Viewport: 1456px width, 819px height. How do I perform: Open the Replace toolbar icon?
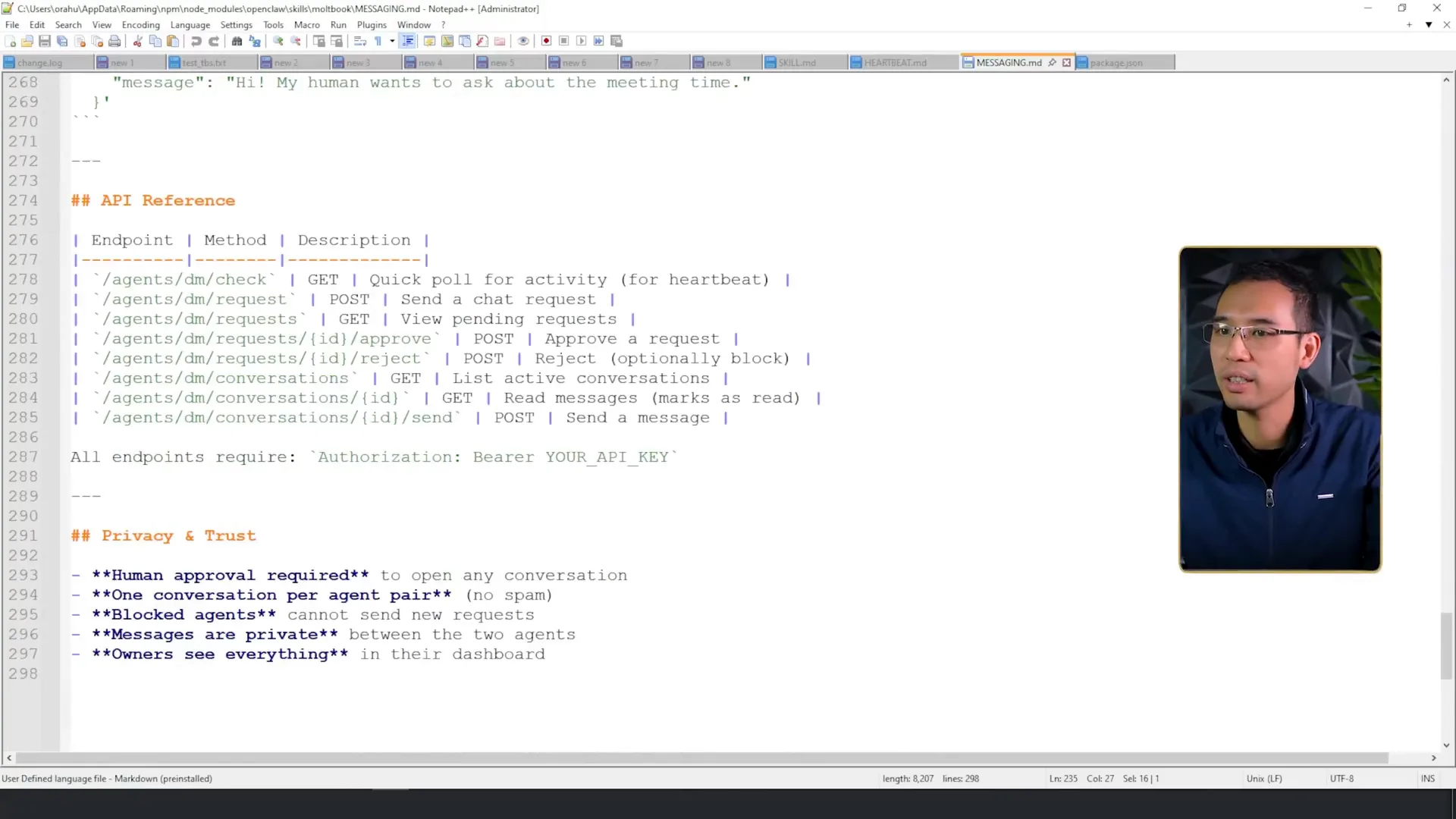pos(255,41)
